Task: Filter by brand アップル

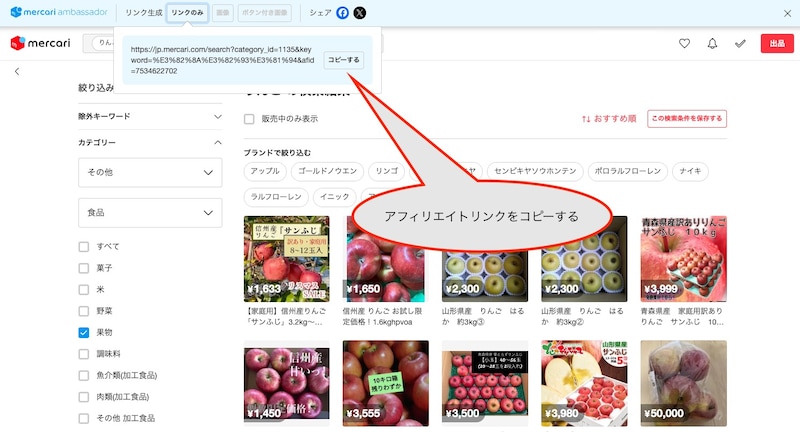Action: point(265,171)
